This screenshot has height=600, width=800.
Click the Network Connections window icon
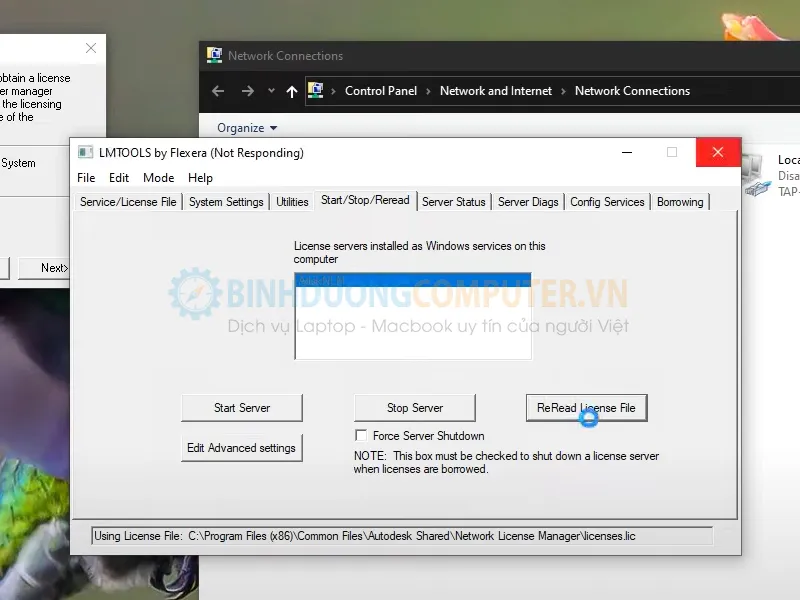click(213, 56)
